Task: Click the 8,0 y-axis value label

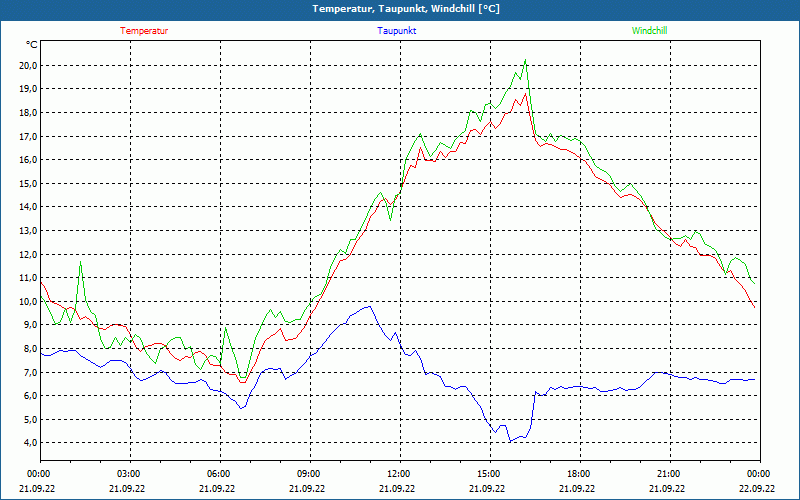Action: (29, 349)
